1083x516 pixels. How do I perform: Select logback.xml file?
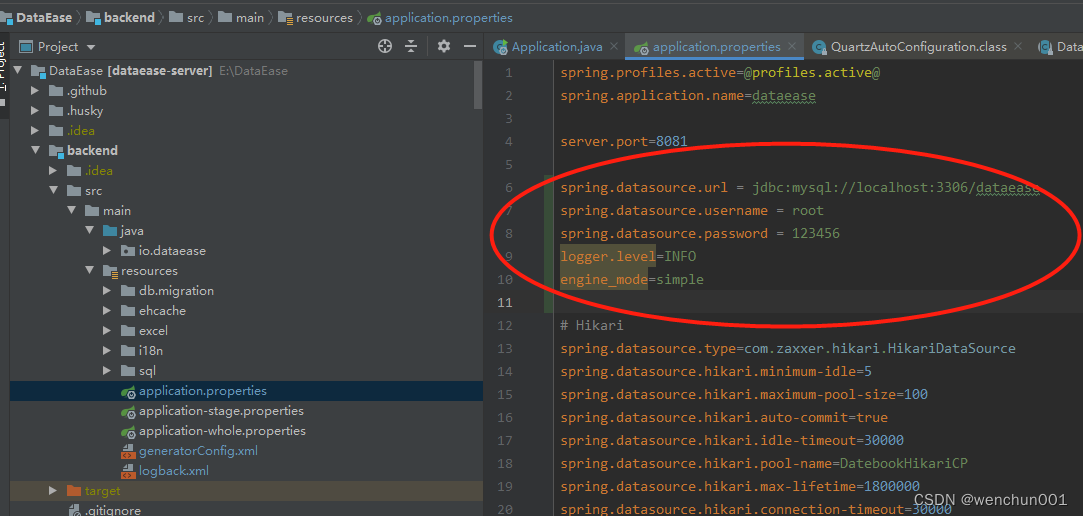(x=173, y=471)
